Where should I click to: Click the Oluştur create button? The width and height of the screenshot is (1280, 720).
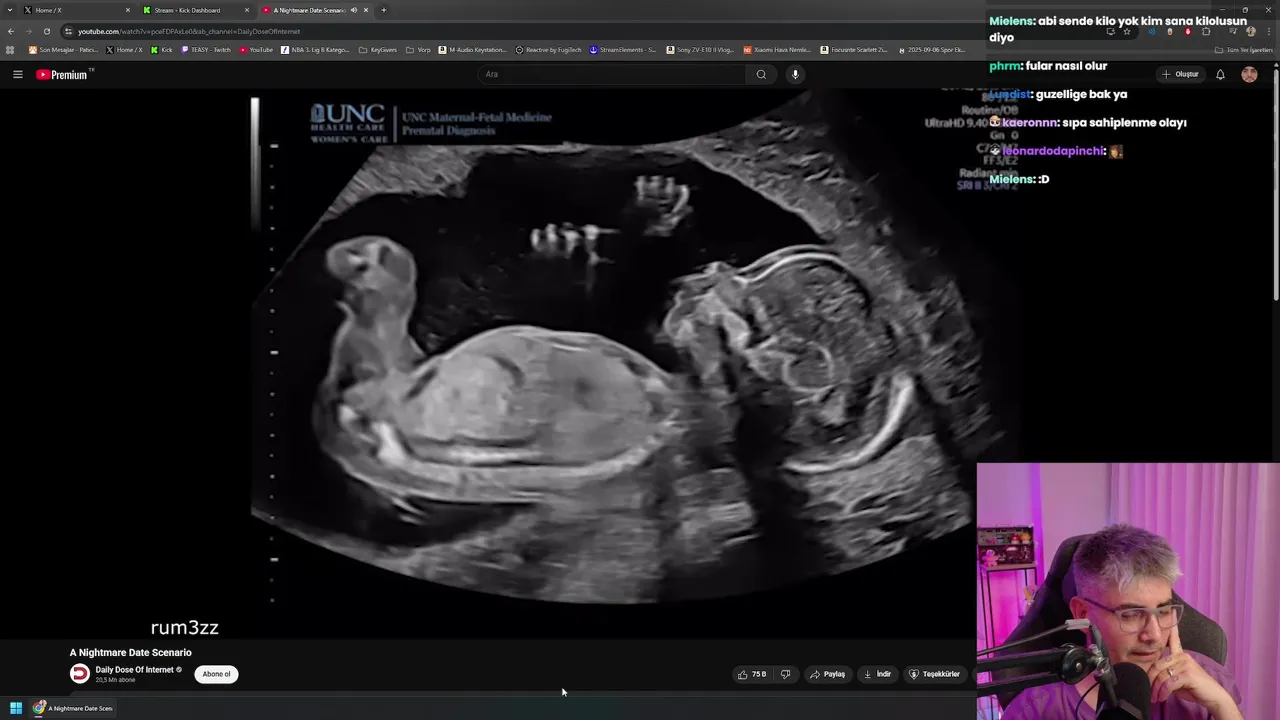[x=1180, y=74]
